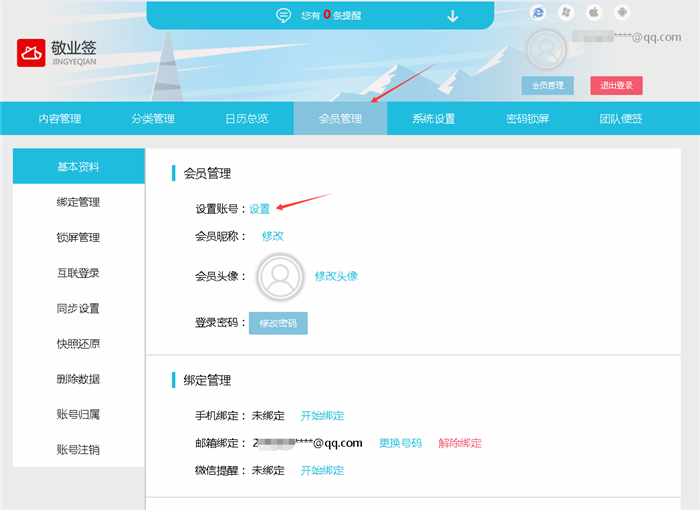Switch to the 系统设置 tab
700x510 pixels.
tap(433, 119)
